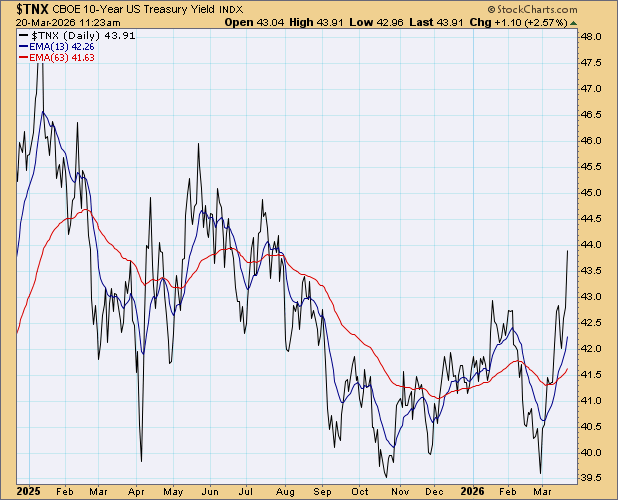Click the 47.0 y-axis label
The image size is (618, 500).
592,89
